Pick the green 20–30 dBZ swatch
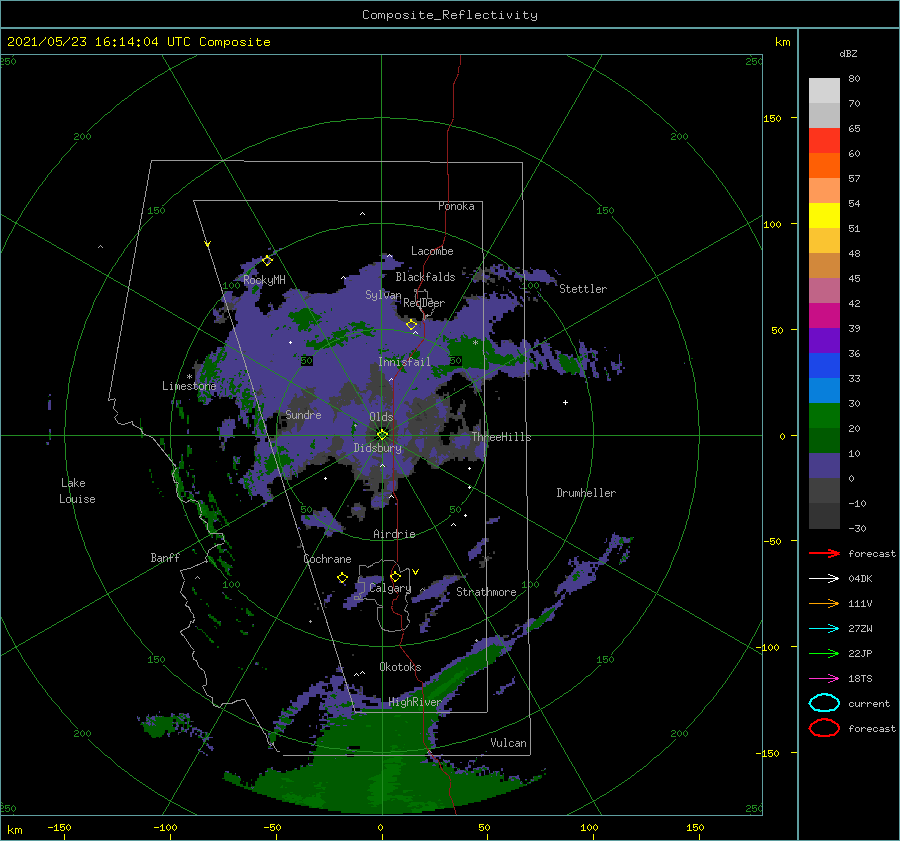Viewport: 900px width, 841px height. [x=824, y=416]
